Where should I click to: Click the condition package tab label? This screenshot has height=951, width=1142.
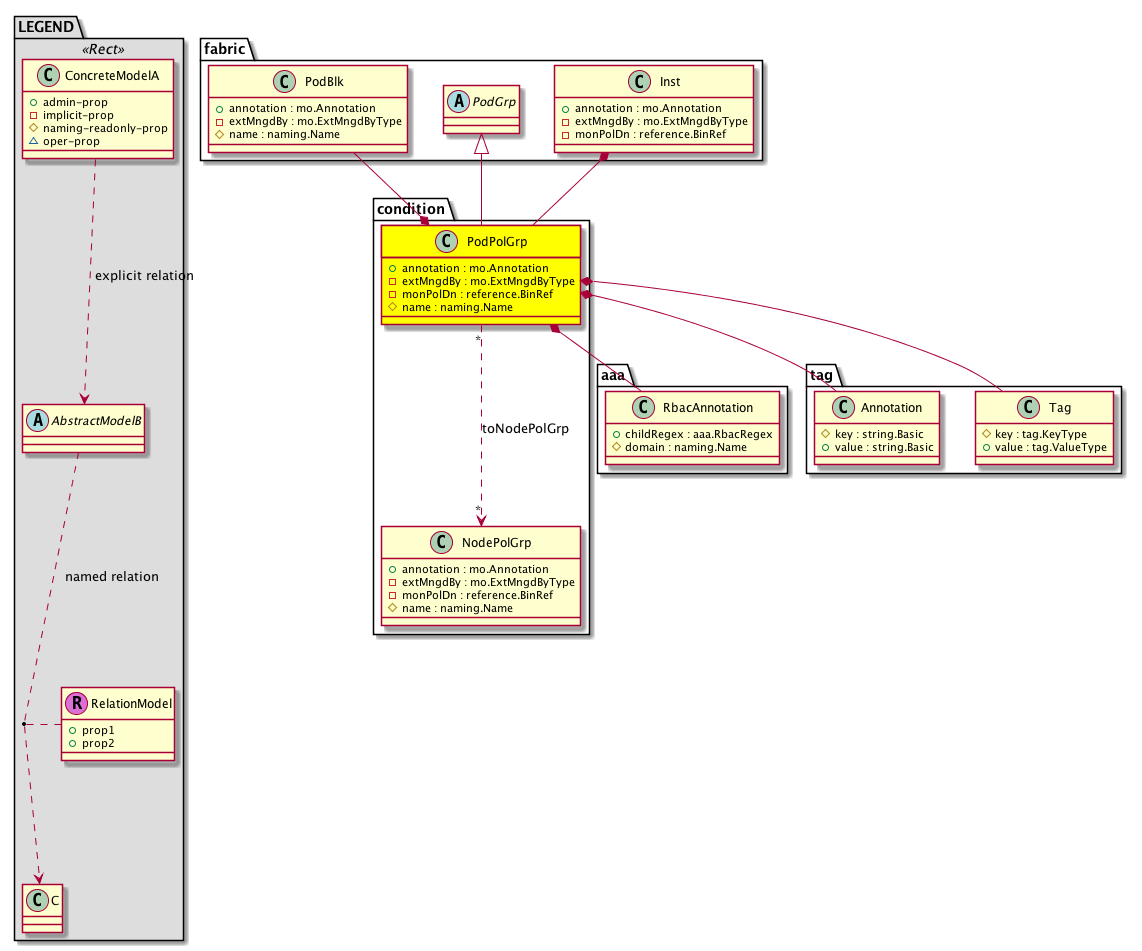point(412,208)
